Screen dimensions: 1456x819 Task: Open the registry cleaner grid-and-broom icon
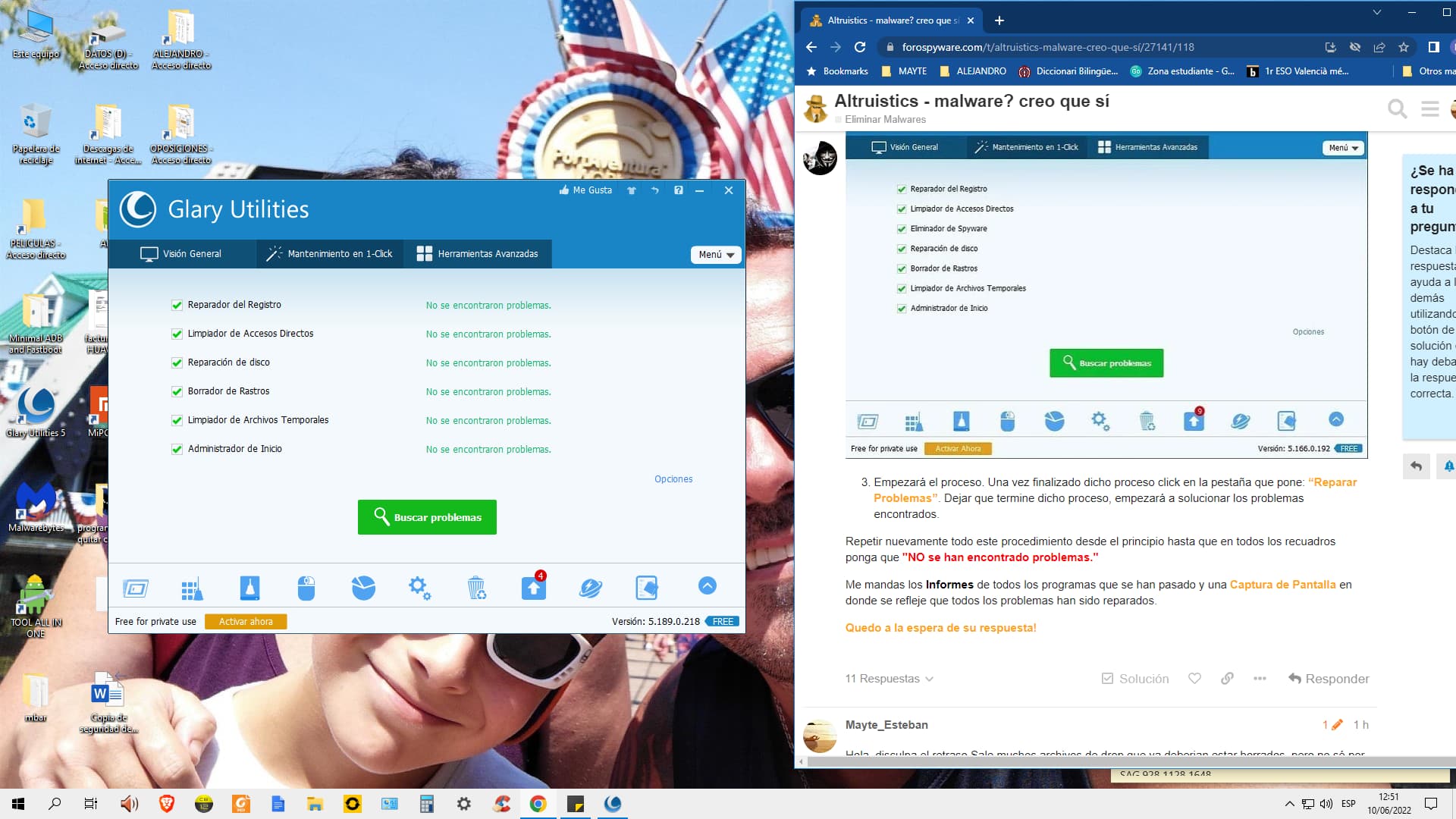(x=192, y=588)
